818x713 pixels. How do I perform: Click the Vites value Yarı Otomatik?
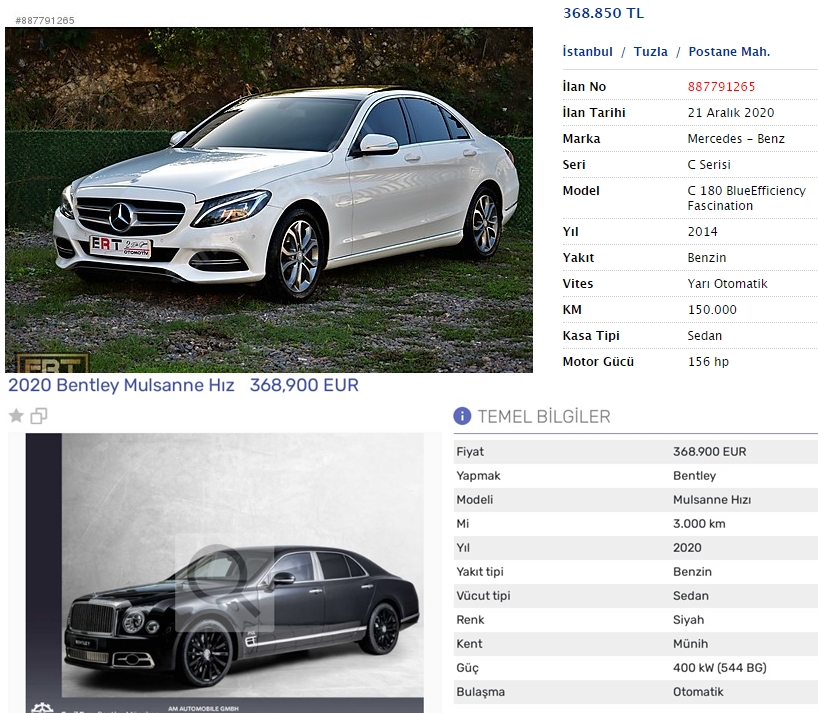point(727,284)
